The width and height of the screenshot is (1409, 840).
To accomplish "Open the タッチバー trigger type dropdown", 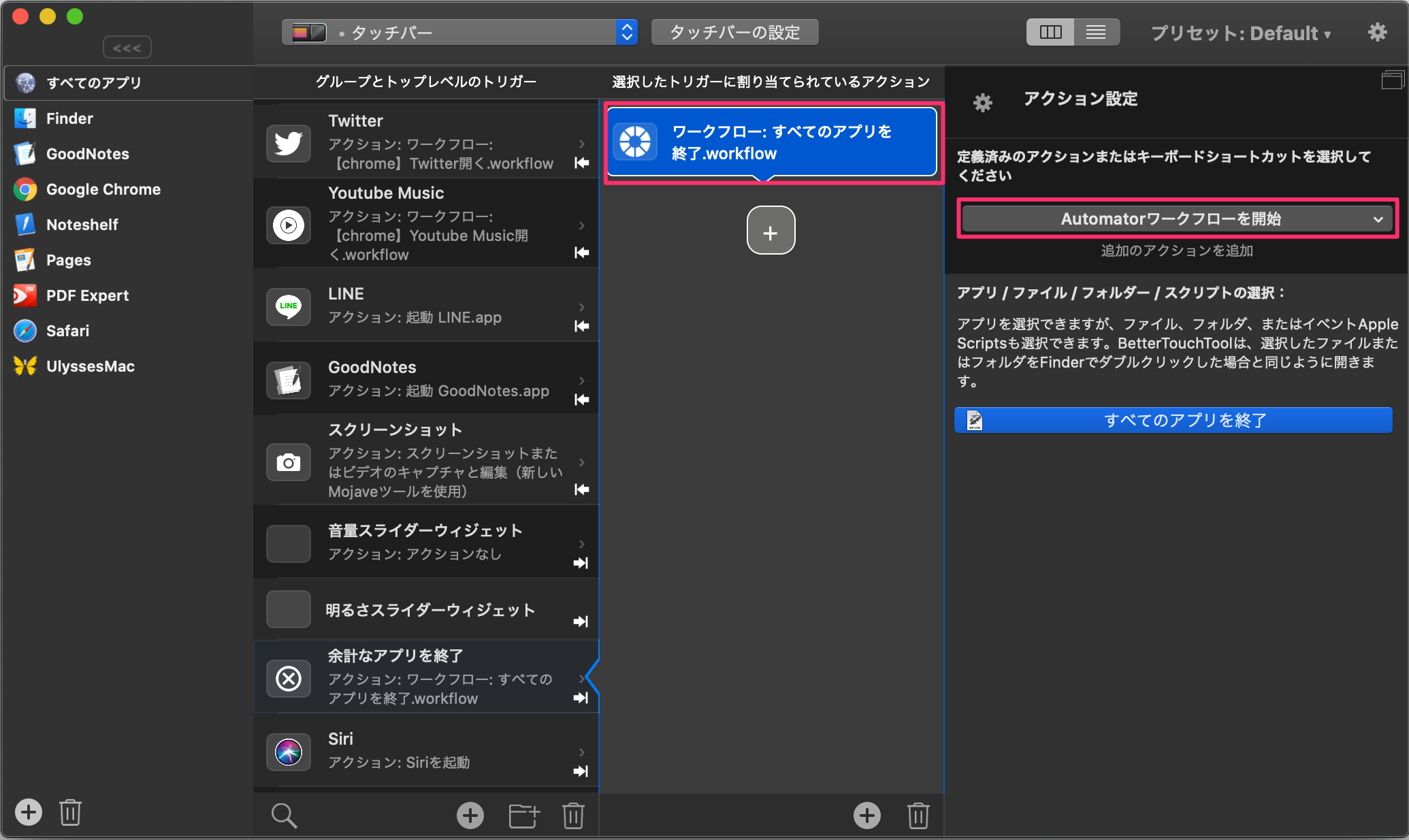I will click(x=459, y=32).
